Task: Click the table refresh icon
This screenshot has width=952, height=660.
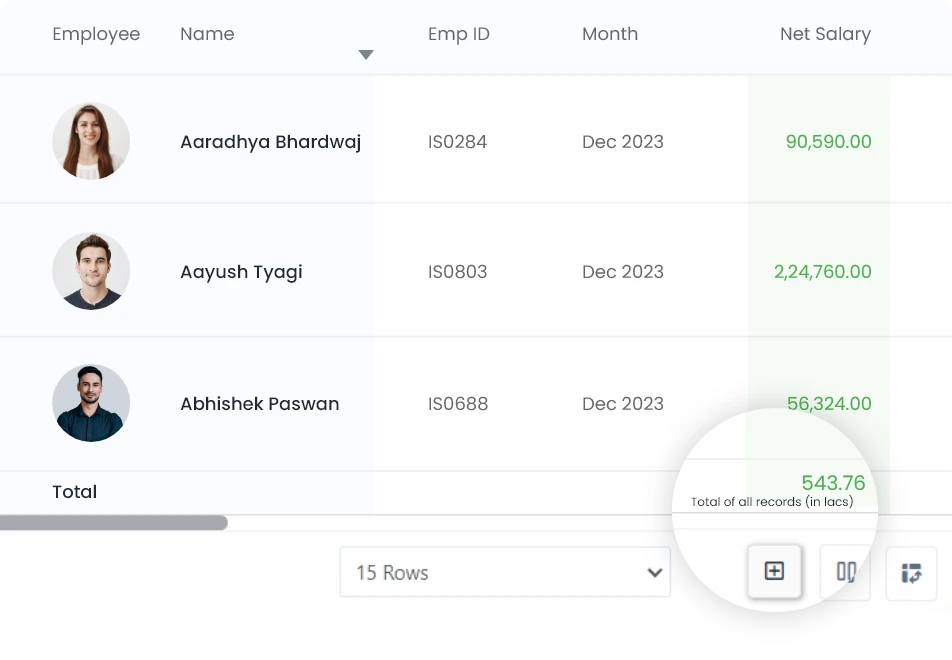Action: point(911,573)
